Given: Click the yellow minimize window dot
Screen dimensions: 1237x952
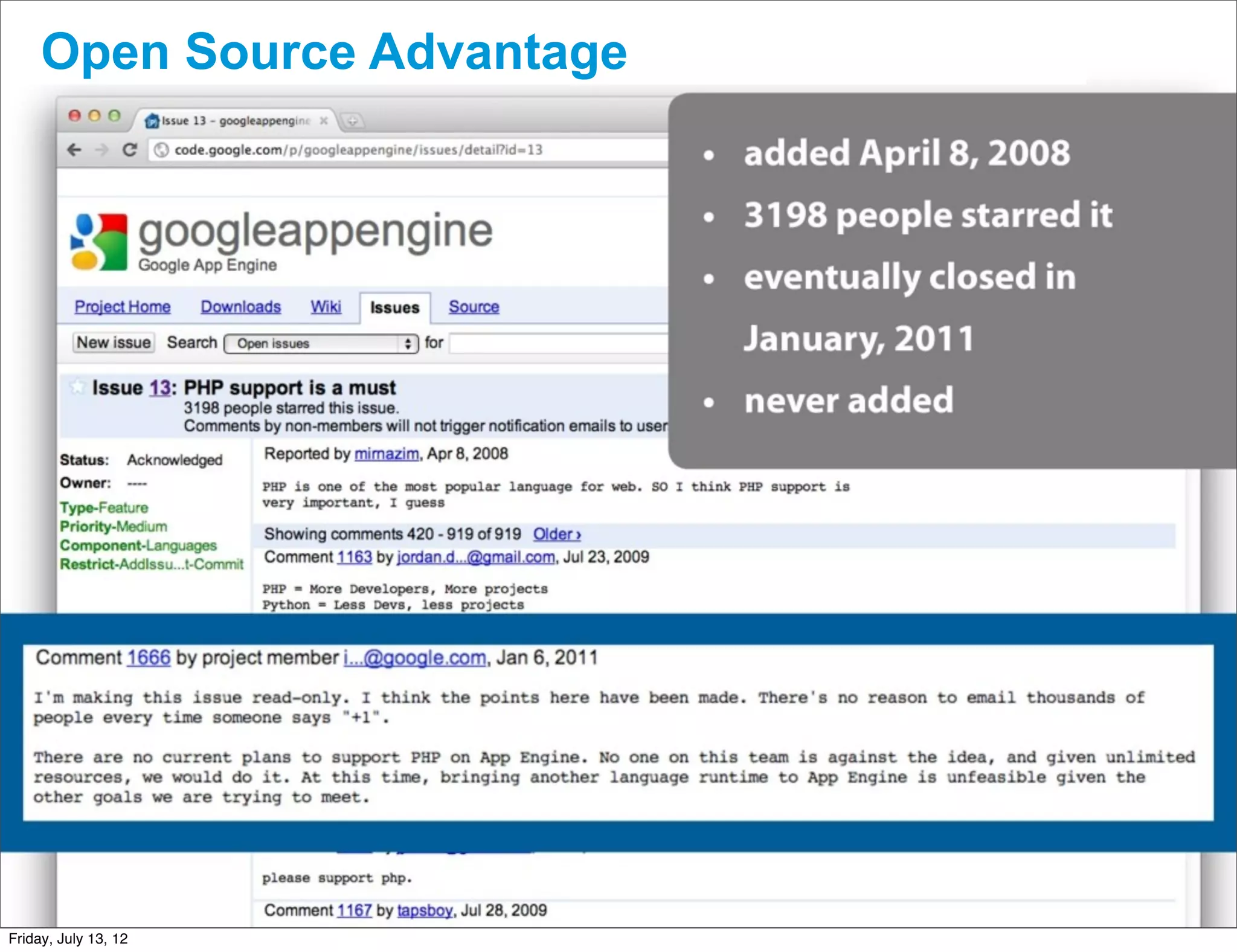Looking at the screenshot, I should coord(94,115).
